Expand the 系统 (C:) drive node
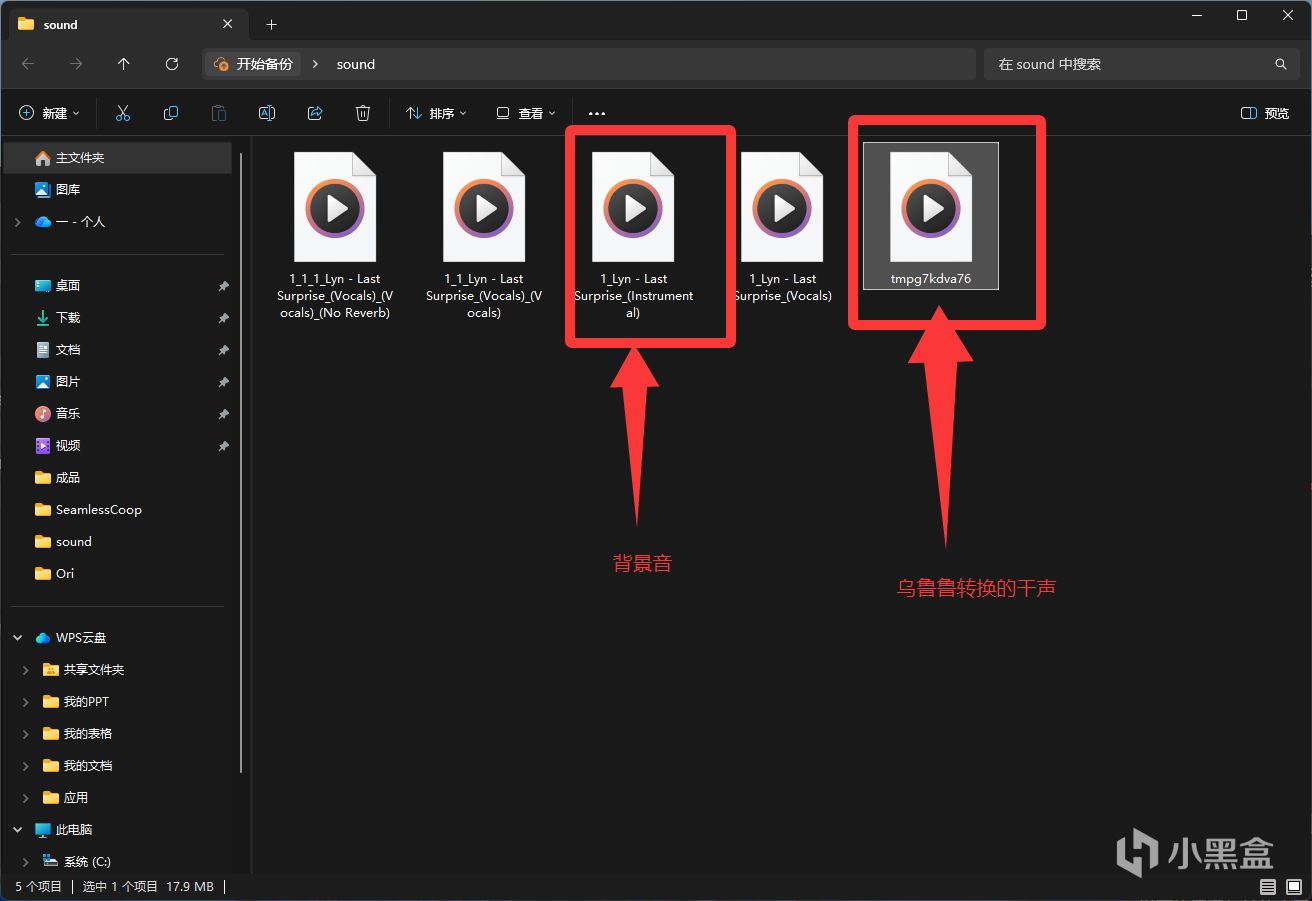The image size is (1312, 901). tap(26, 862)
